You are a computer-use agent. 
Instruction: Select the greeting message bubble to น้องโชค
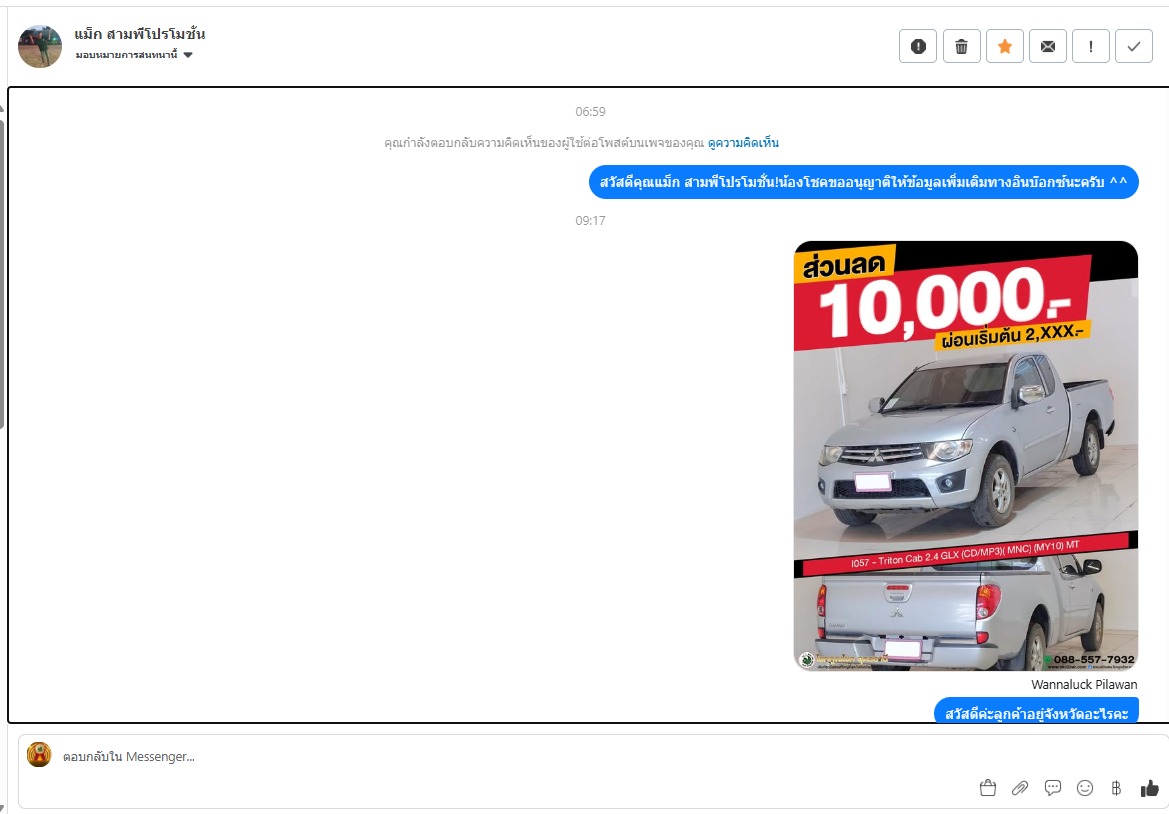point(863,182)
